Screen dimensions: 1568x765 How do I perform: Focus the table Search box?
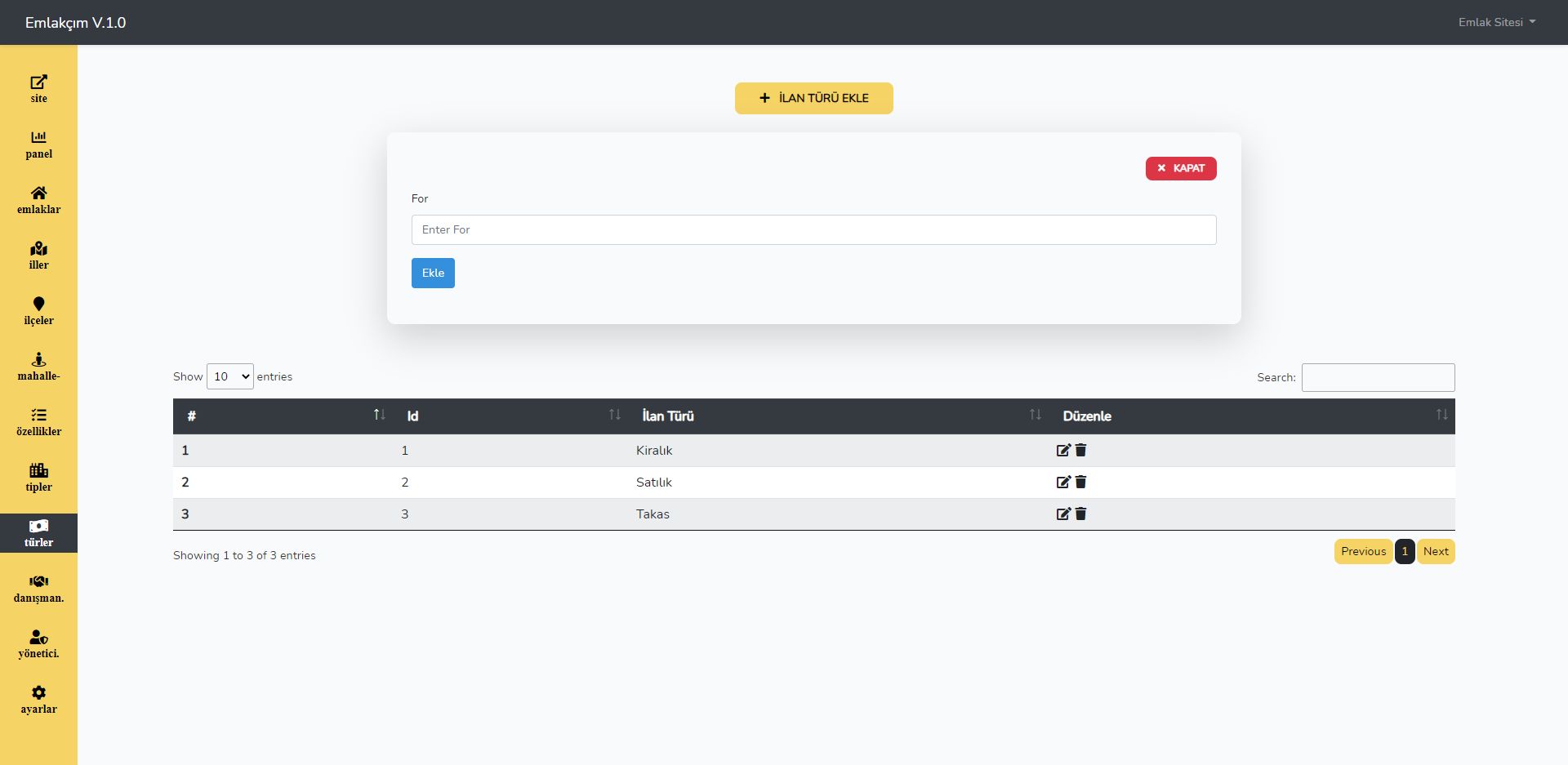pos(1378,377)
